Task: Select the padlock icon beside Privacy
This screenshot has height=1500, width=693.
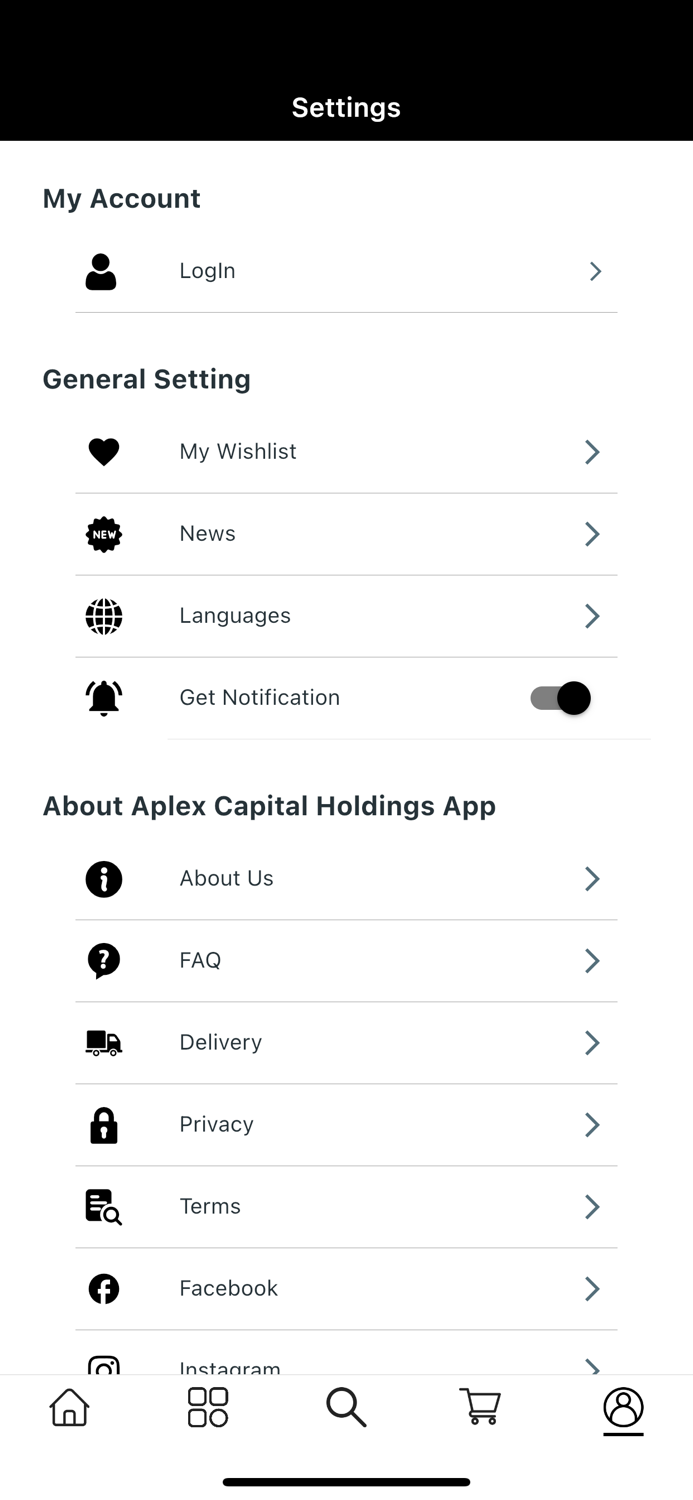Action: pos(103,1124)
